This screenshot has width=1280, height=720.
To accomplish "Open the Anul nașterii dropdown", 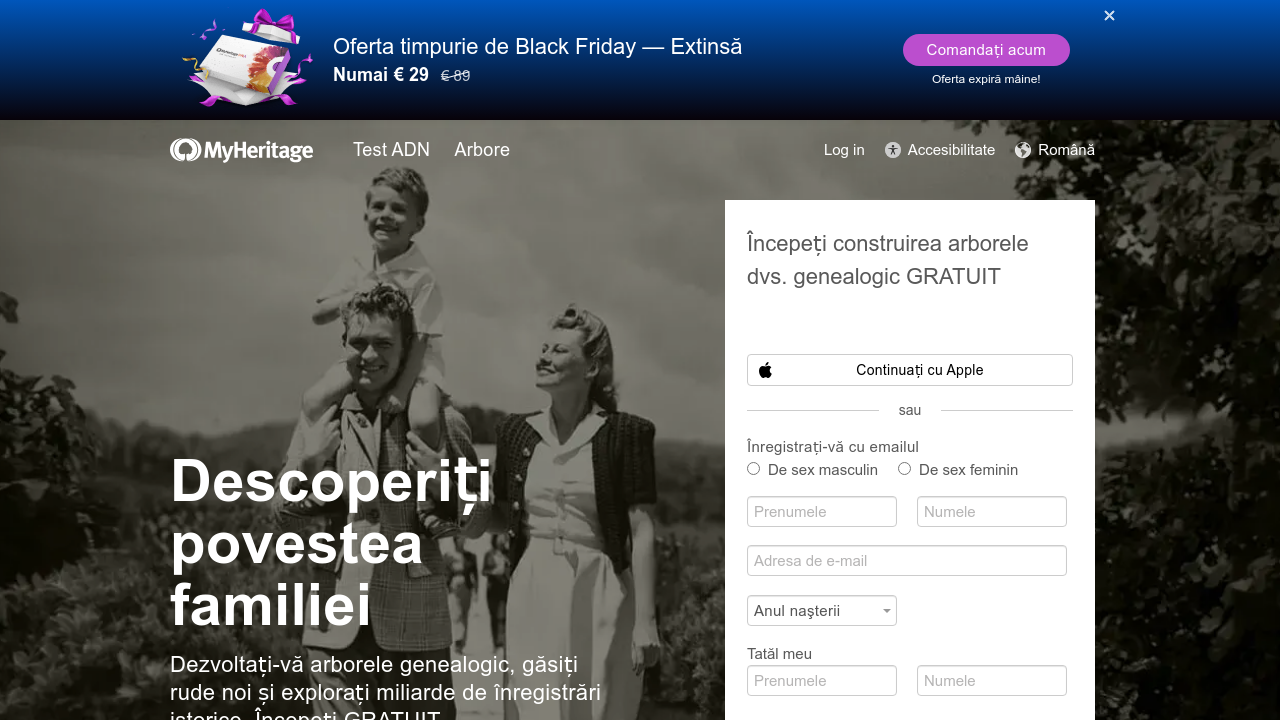I will (x=822, y=611).
